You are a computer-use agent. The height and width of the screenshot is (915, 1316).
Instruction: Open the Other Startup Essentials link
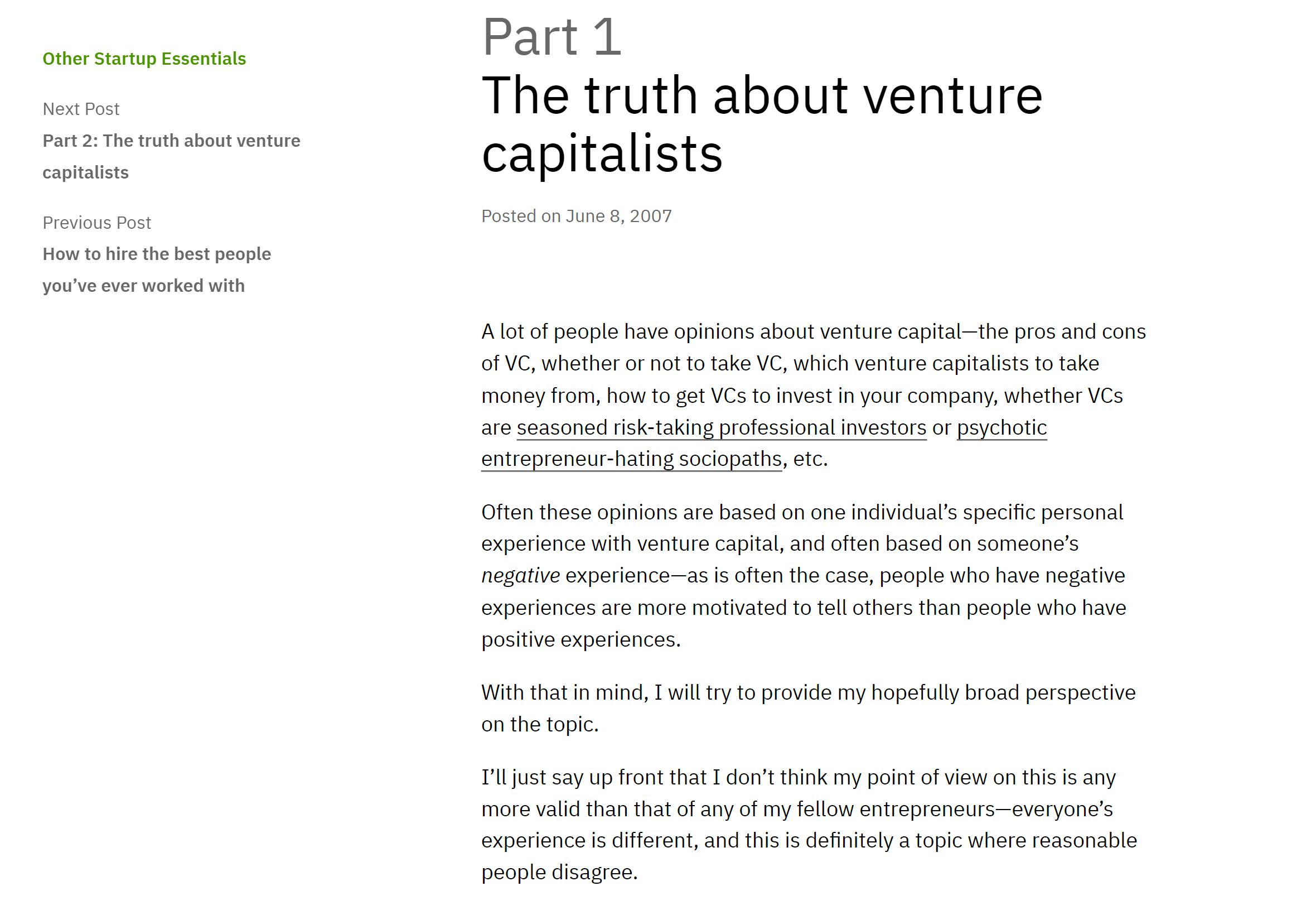pyautogui.click(x=144, y=59)
